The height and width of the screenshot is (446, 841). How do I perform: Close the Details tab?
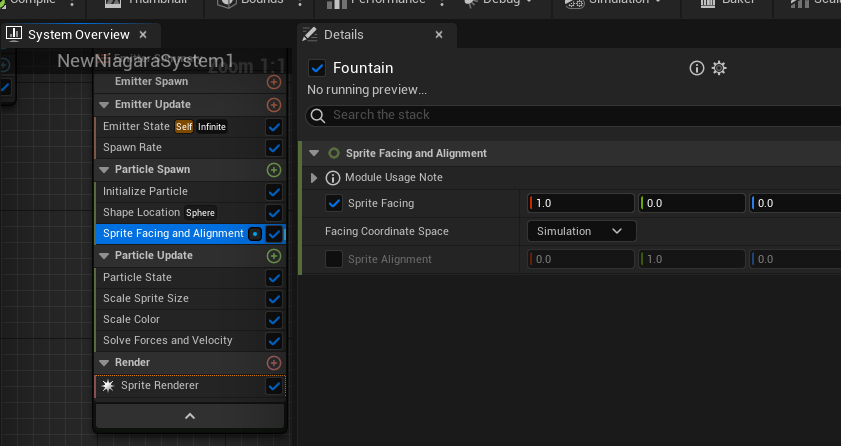[x=439, y=35]
